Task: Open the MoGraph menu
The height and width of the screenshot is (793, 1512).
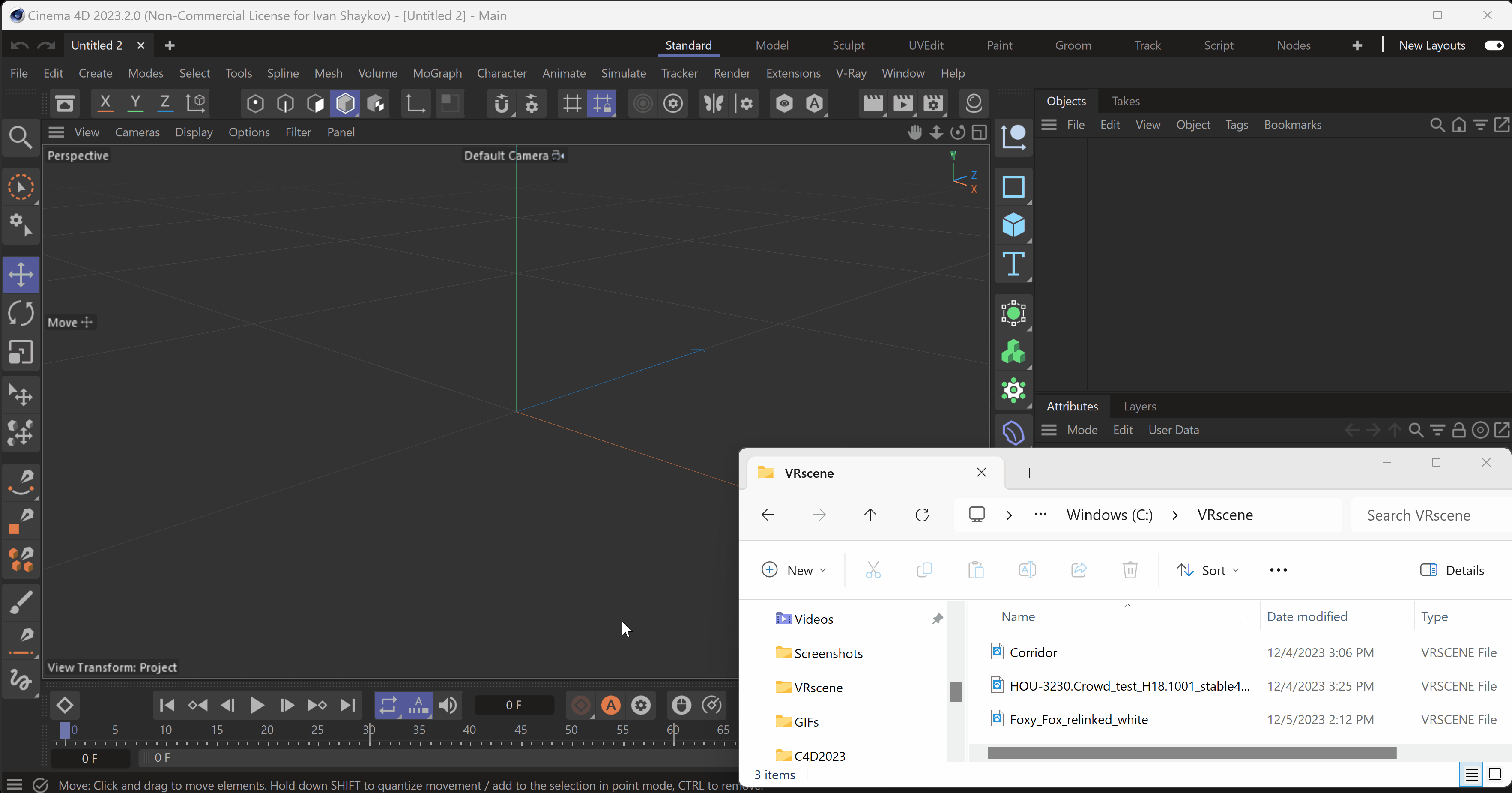Action: [x=437, y=73]
